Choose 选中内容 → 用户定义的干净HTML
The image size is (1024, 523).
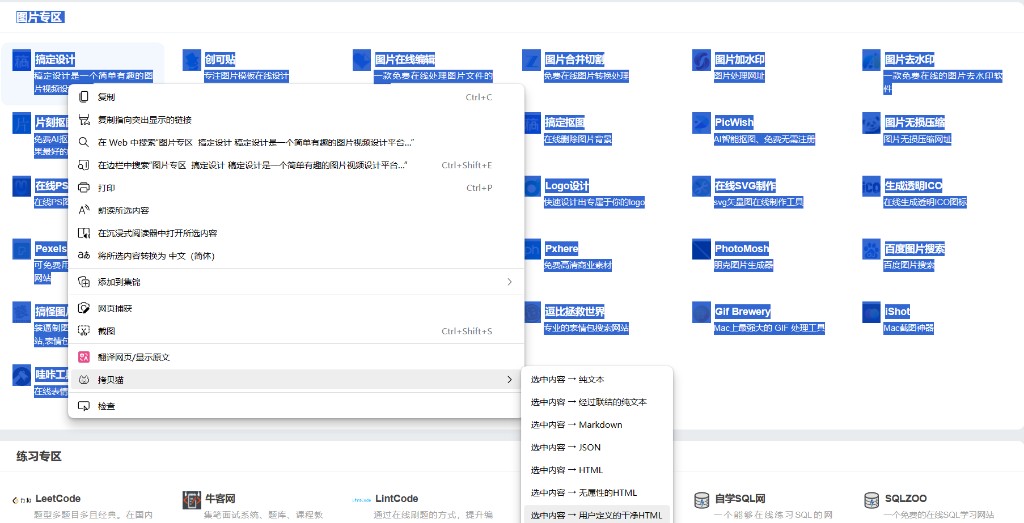tap(598, 515)
